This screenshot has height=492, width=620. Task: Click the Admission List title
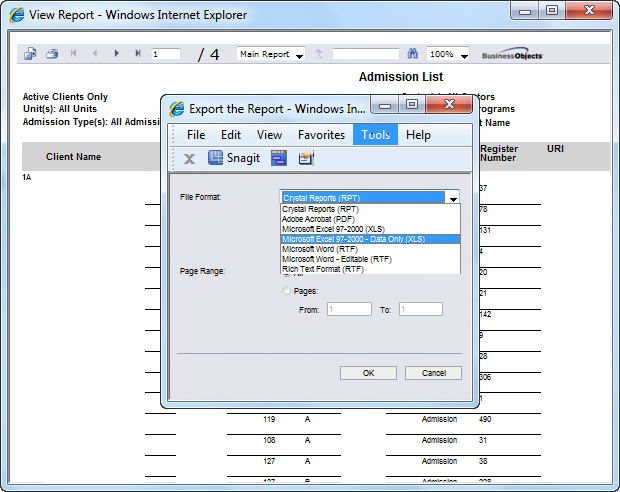pos(401,77)
